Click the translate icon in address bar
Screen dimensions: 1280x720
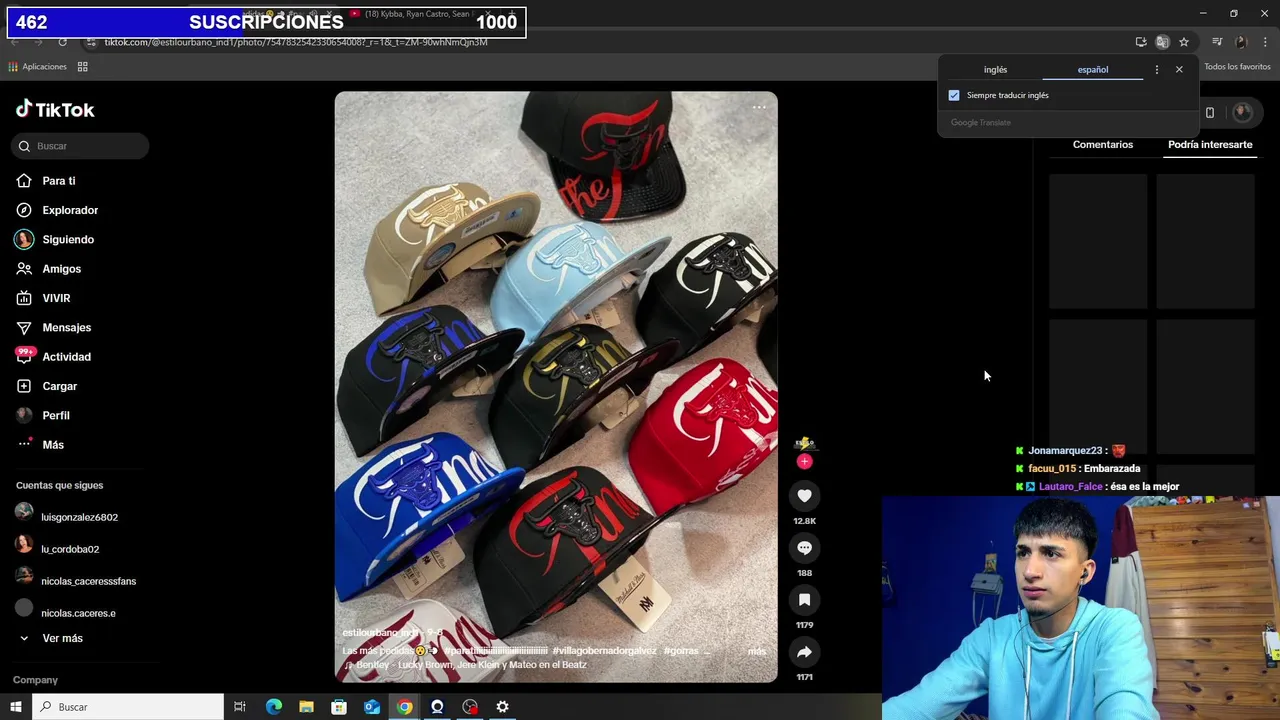pos(1162,42)
